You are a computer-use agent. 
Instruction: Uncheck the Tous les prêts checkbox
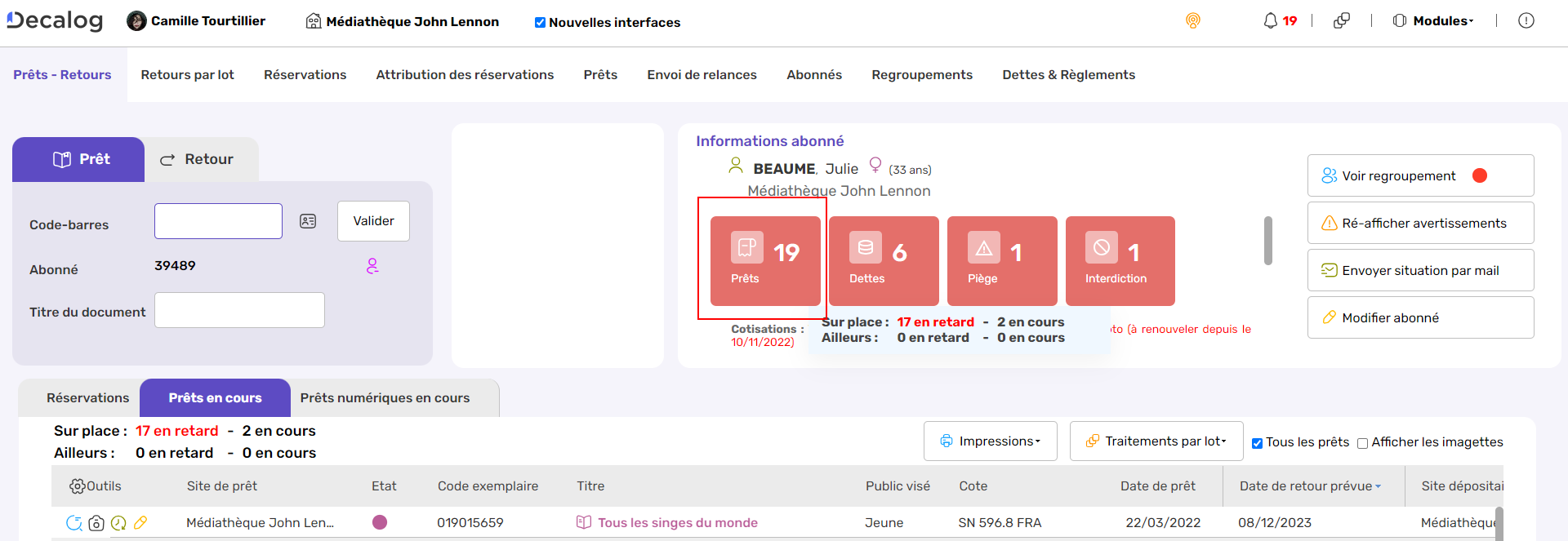pos(1258,443)
